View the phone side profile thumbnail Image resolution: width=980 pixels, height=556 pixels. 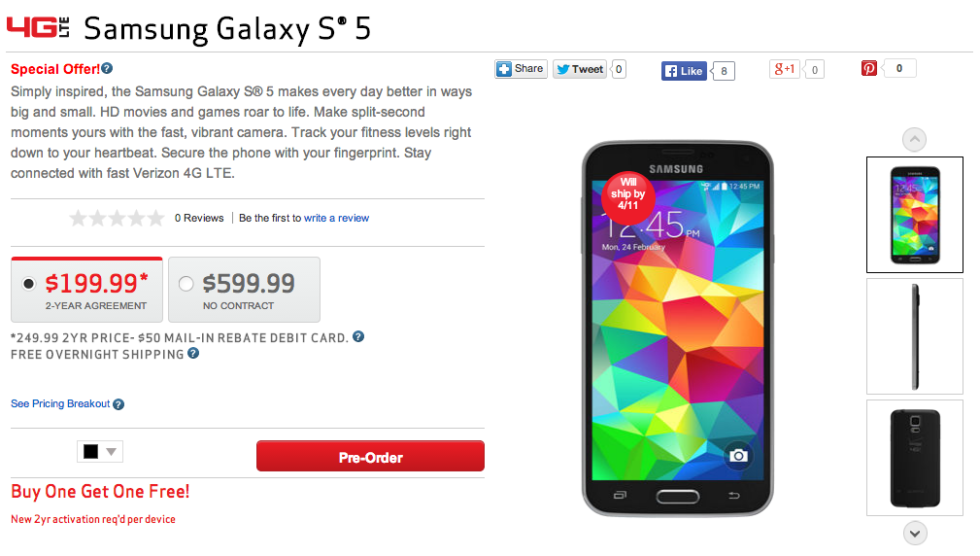(915, 336)
